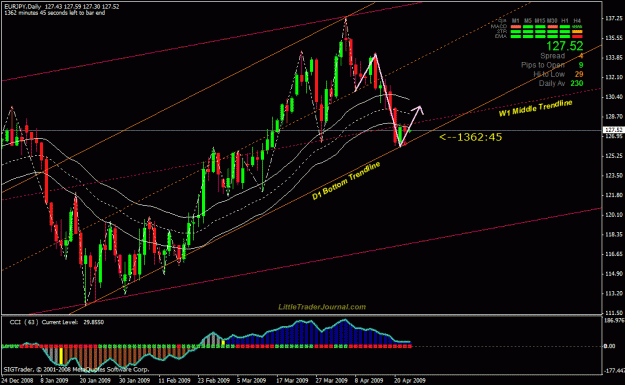This screenshot has height=385, width=625.
Task: Select the 'D1 Bottom Trendline' label
Action: tap(346, 180)
